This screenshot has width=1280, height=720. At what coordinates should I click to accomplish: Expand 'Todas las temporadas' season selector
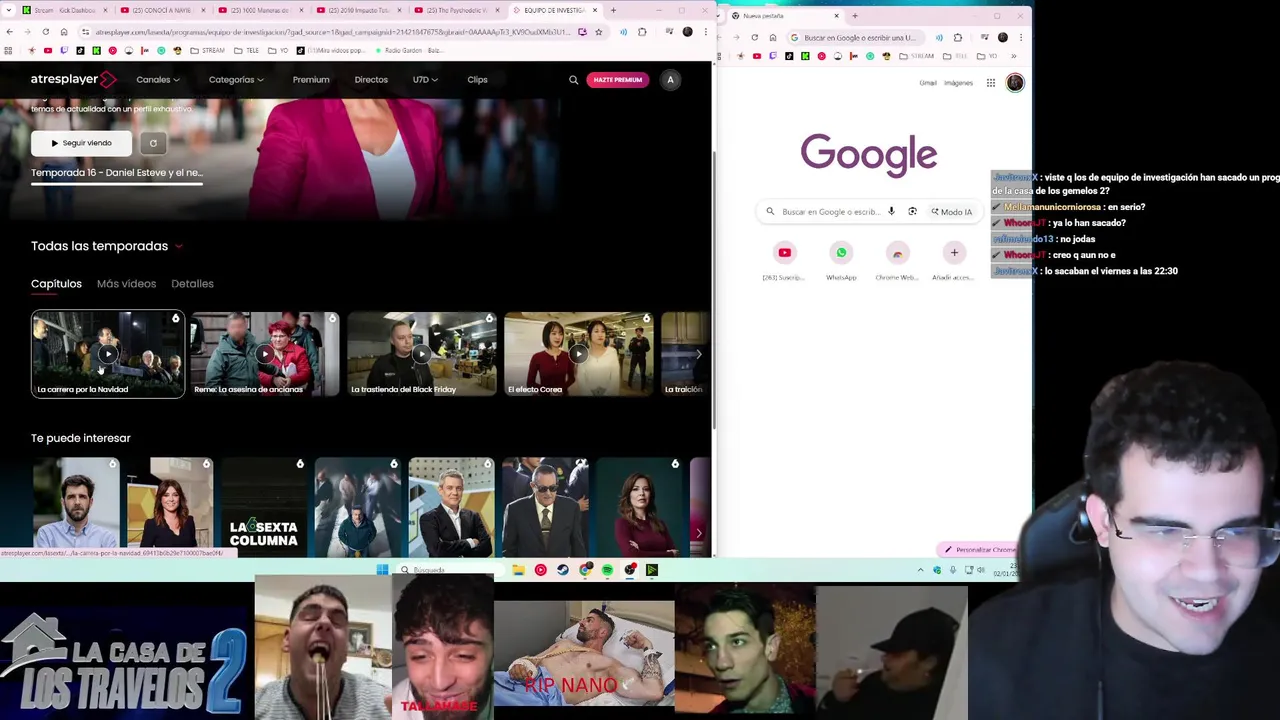[107, 246]
